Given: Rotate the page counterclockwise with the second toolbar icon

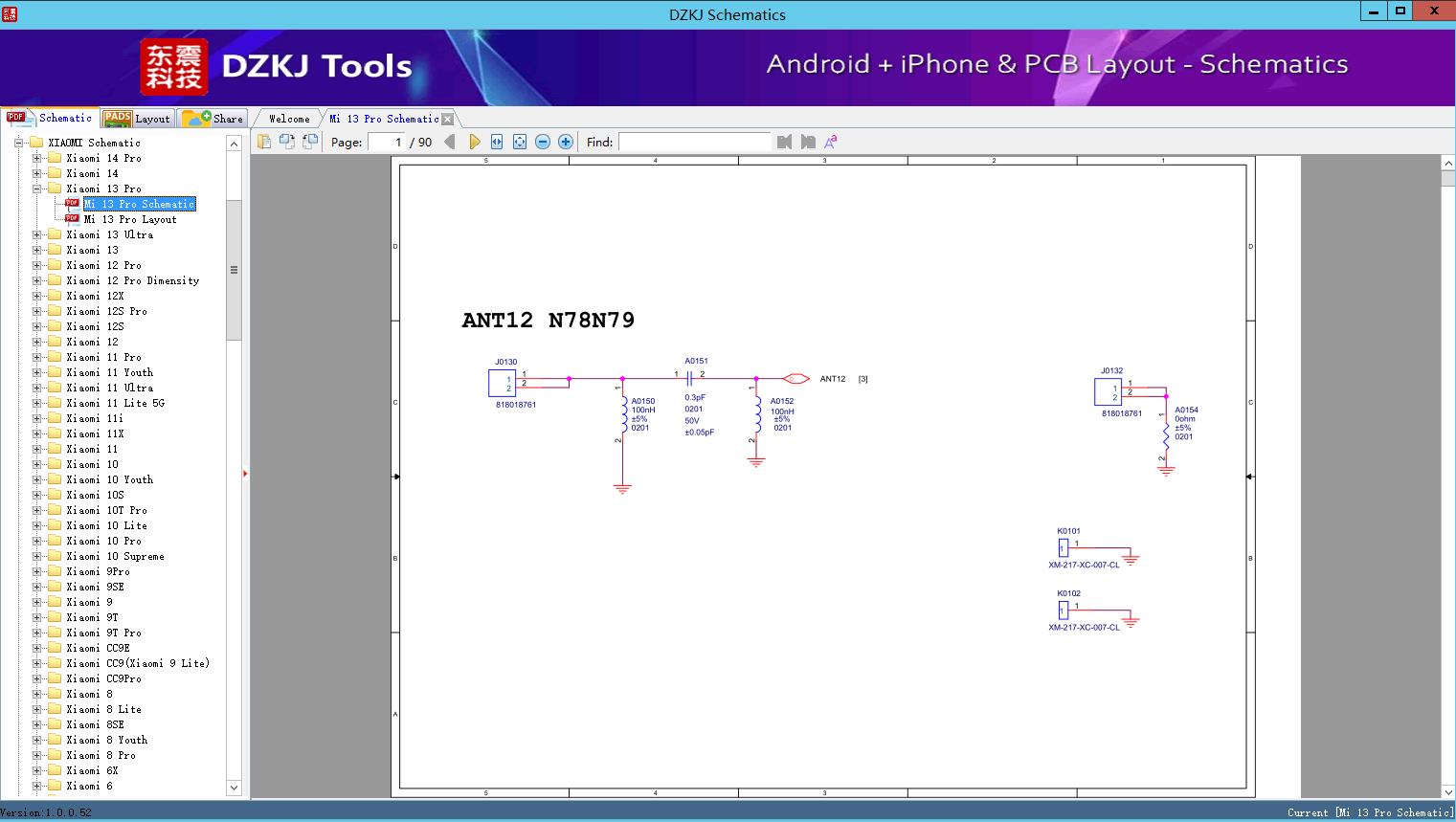Looking at the screenshot, I should [287, 142].
